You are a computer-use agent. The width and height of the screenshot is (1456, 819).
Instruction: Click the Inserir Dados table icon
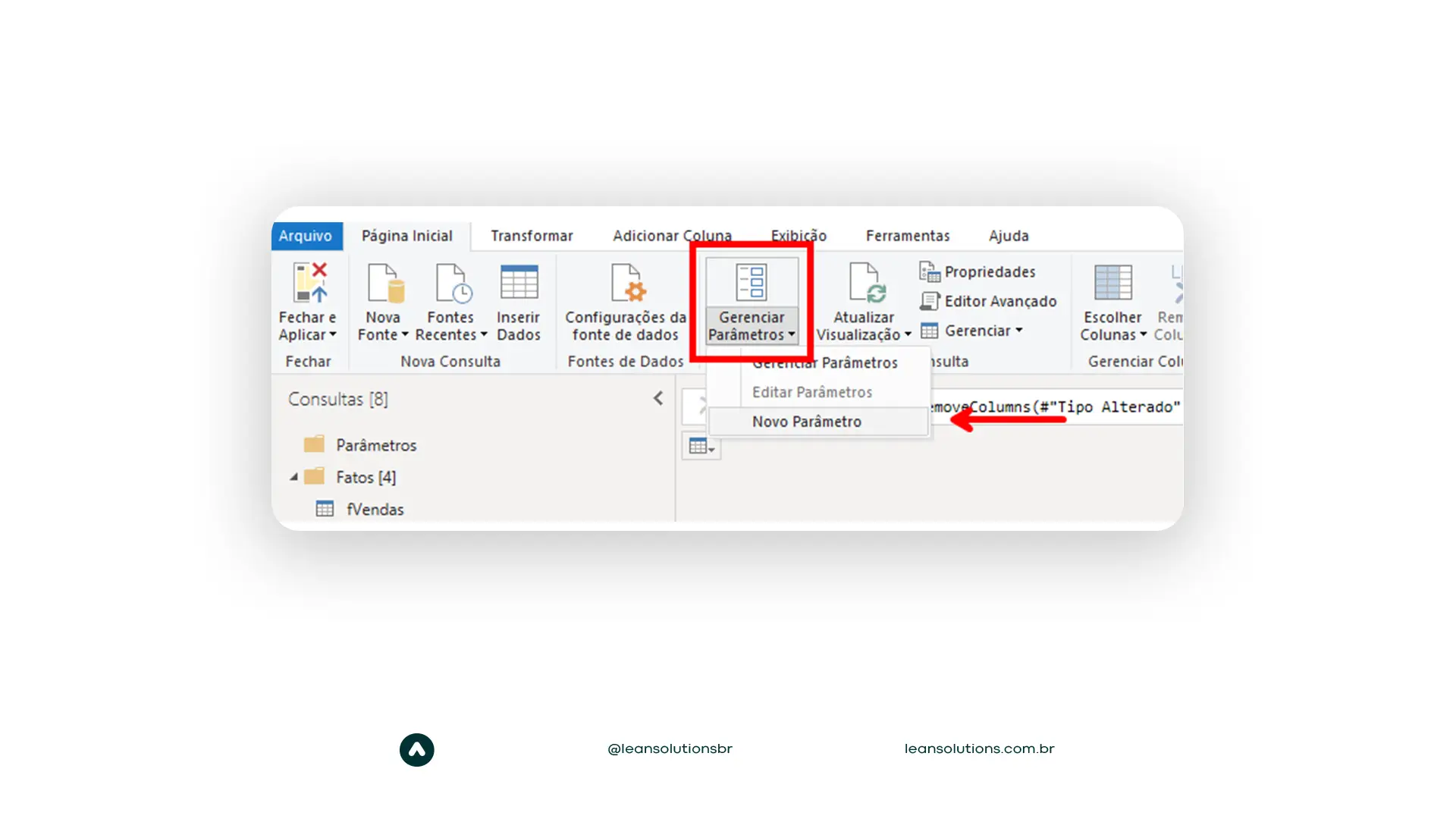pyautogui.click(x=519, y=282)
